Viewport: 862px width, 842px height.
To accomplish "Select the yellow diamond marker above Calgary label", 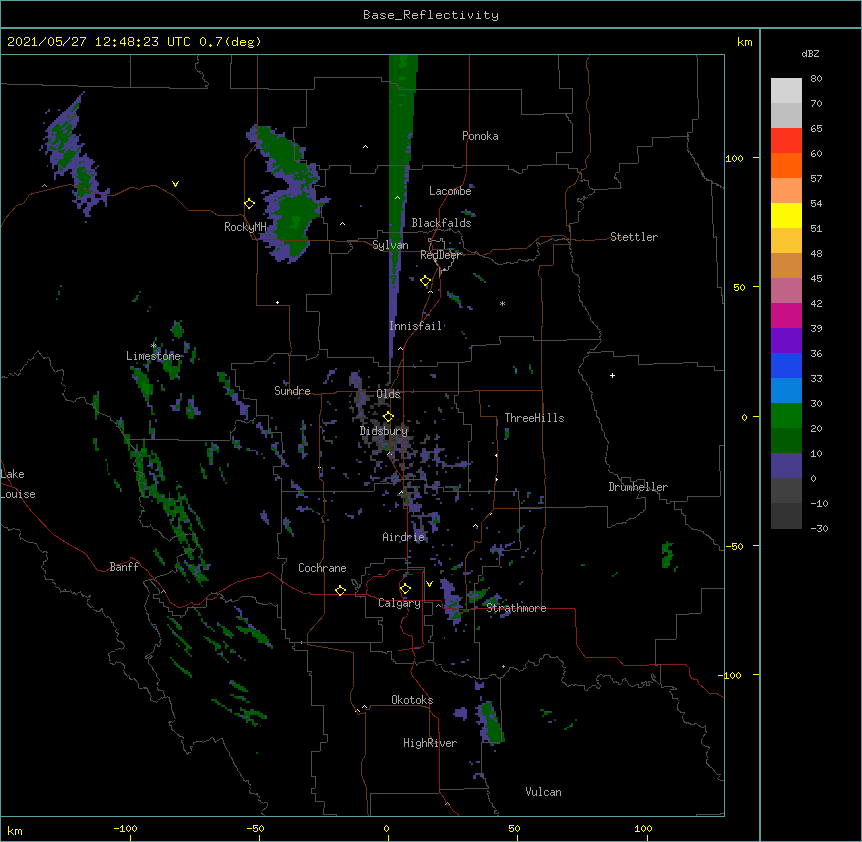I will (x=405, y=589).
